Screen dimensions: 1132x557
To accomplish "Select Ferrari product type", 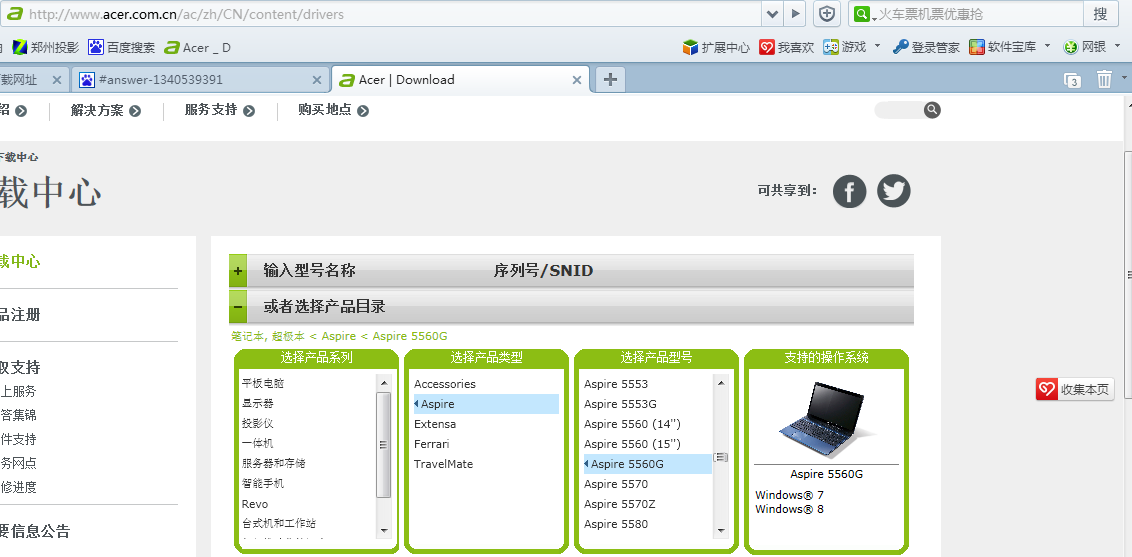I will (x=432, y=444).
